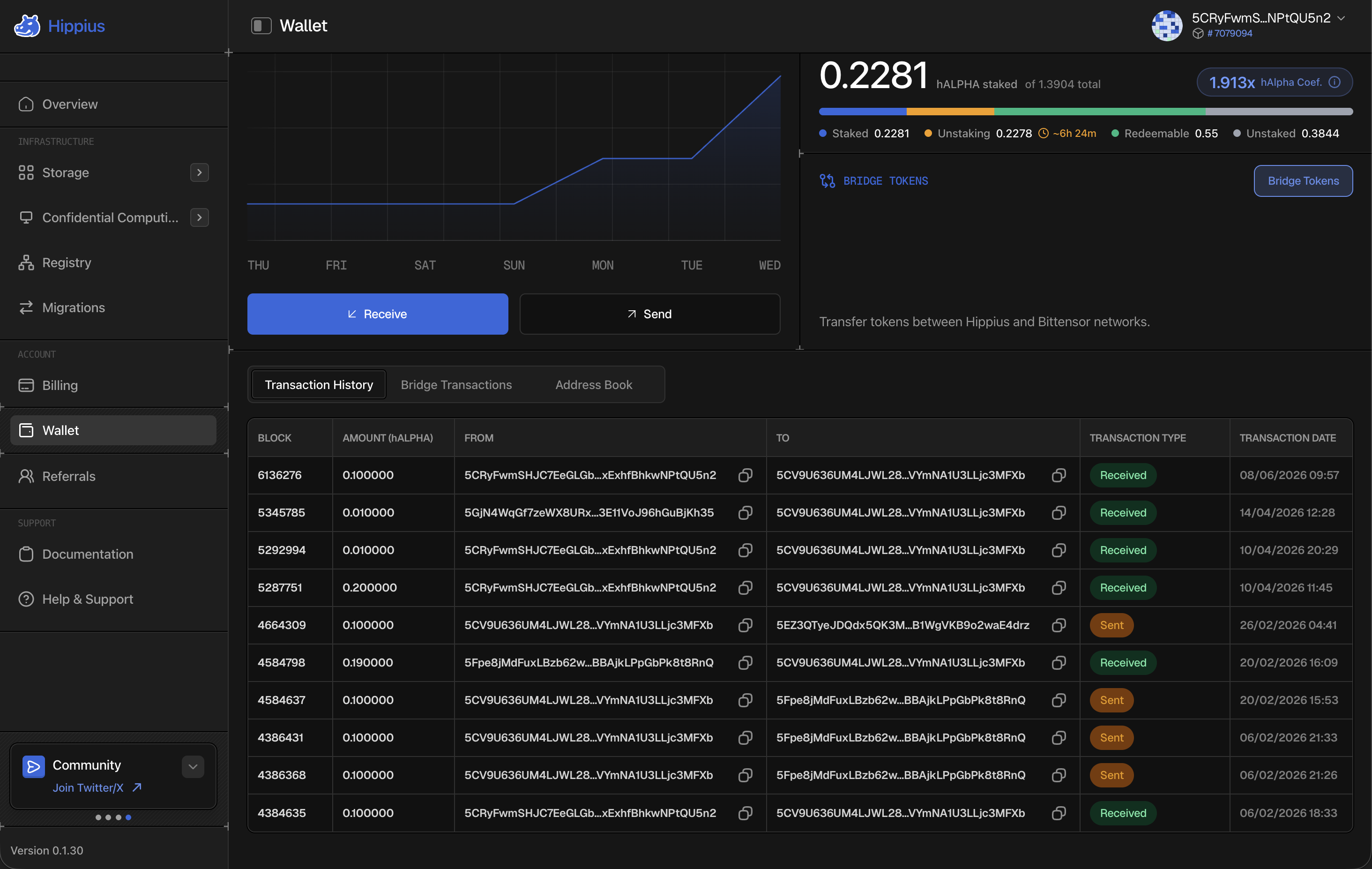Click the Receive button
The image size is (1372, 869).
[377, 314]
